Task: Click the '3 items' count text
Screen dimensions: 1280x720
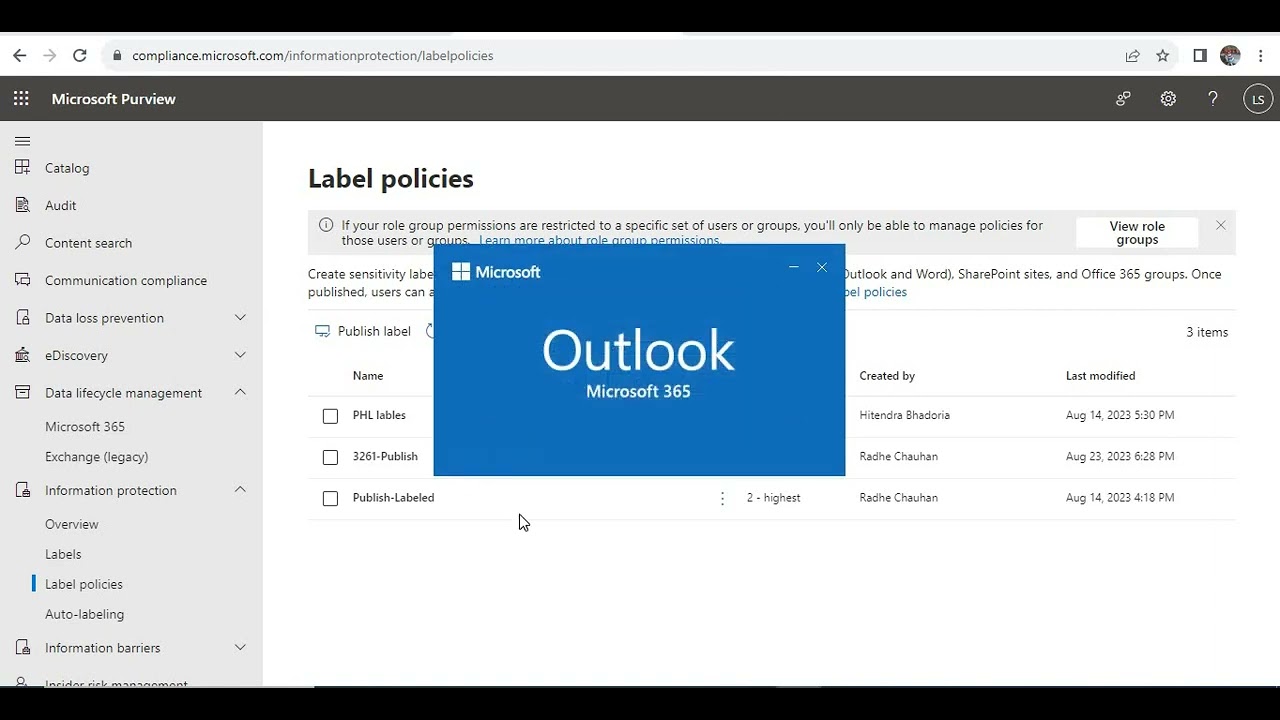Action: (x=1207, y=332)
